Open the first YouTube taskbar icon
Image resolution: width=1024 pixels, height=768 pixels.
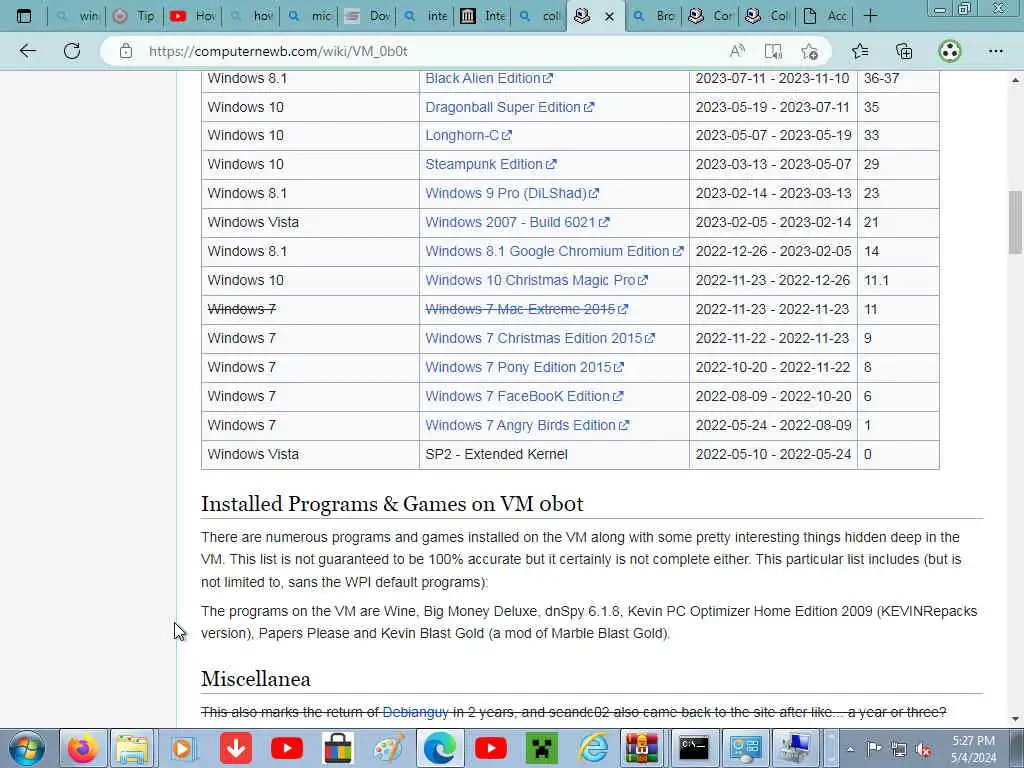287,748
